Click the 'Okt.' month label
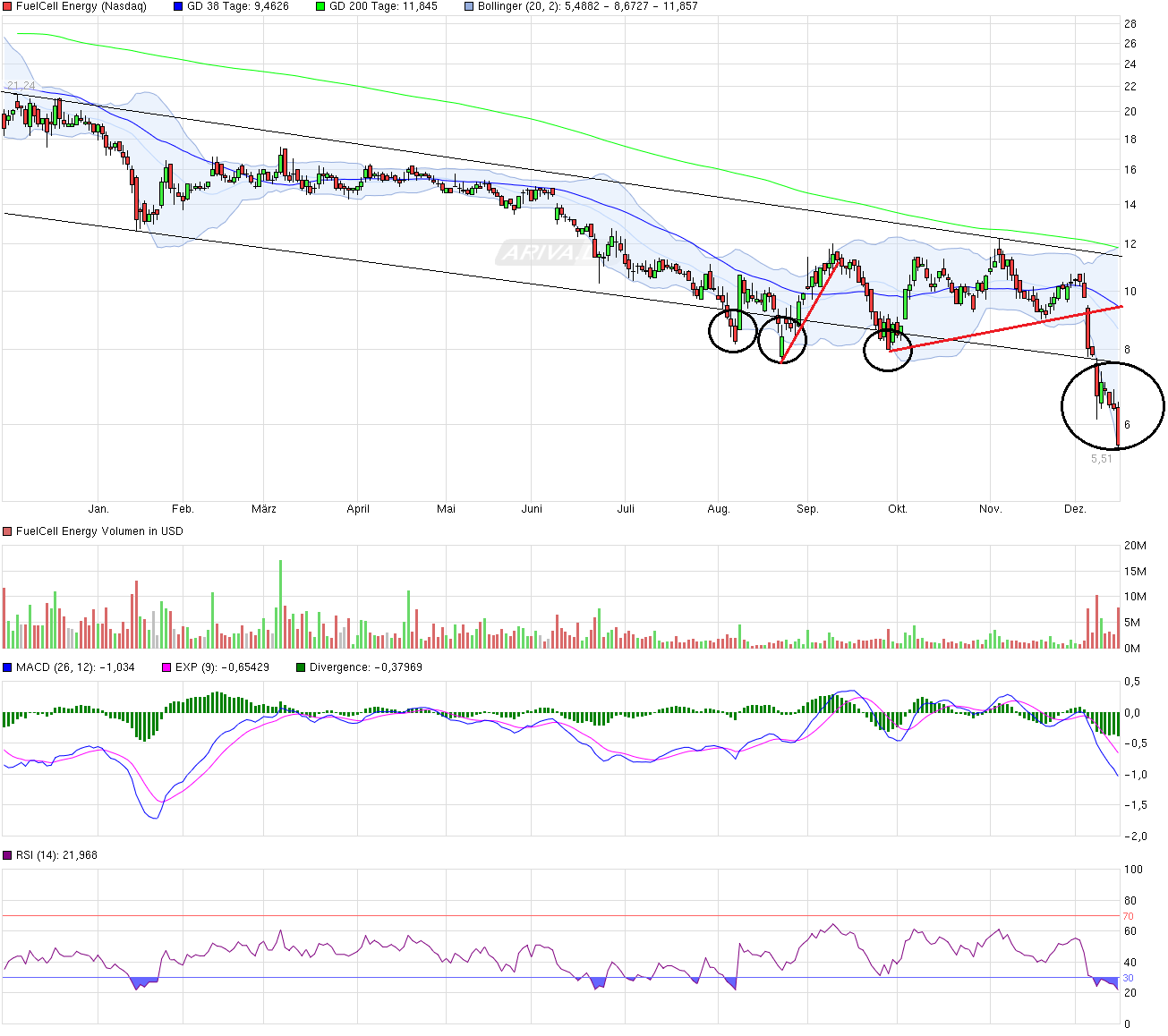Screen dimensions: 1168x1036 pos(898,509)
